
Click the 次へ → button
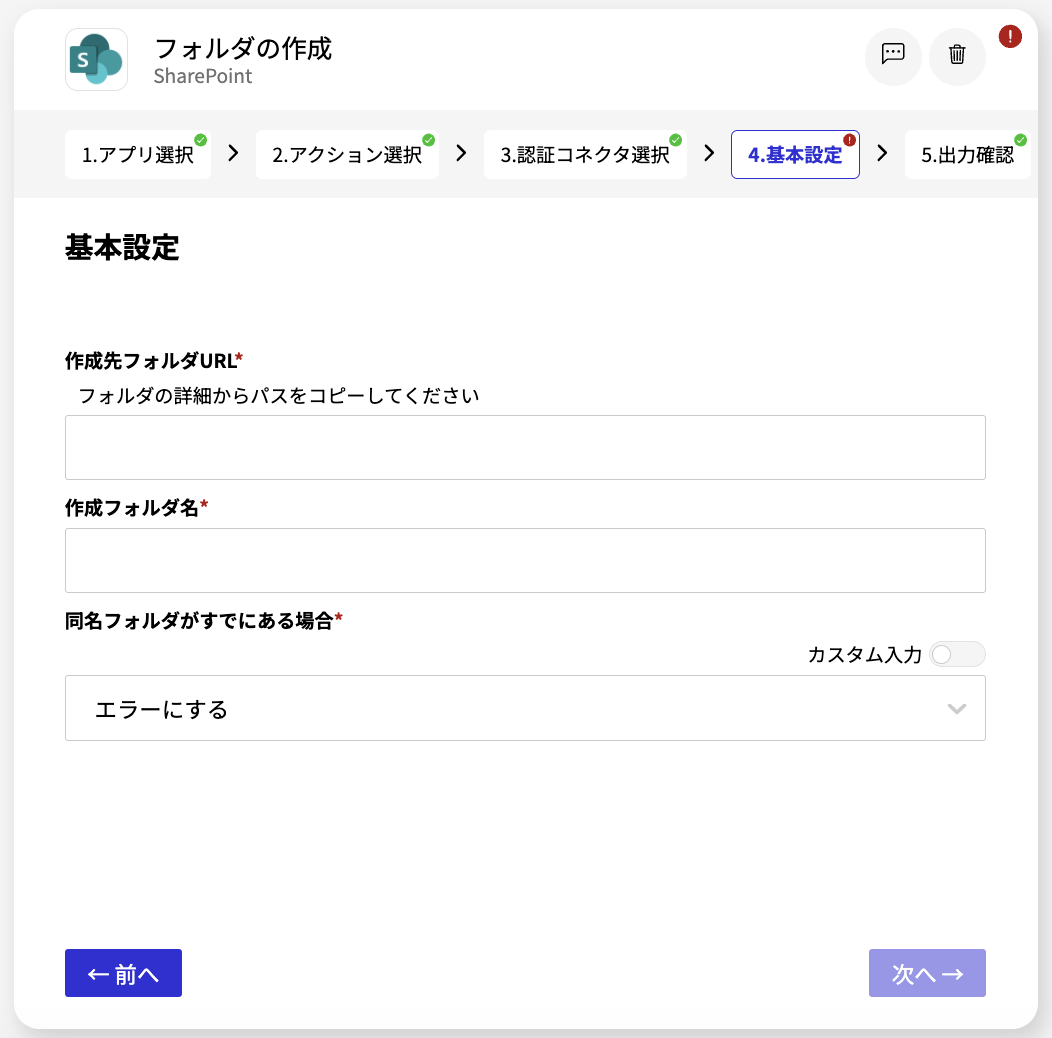pyautogui.click(x=927, y=973)
